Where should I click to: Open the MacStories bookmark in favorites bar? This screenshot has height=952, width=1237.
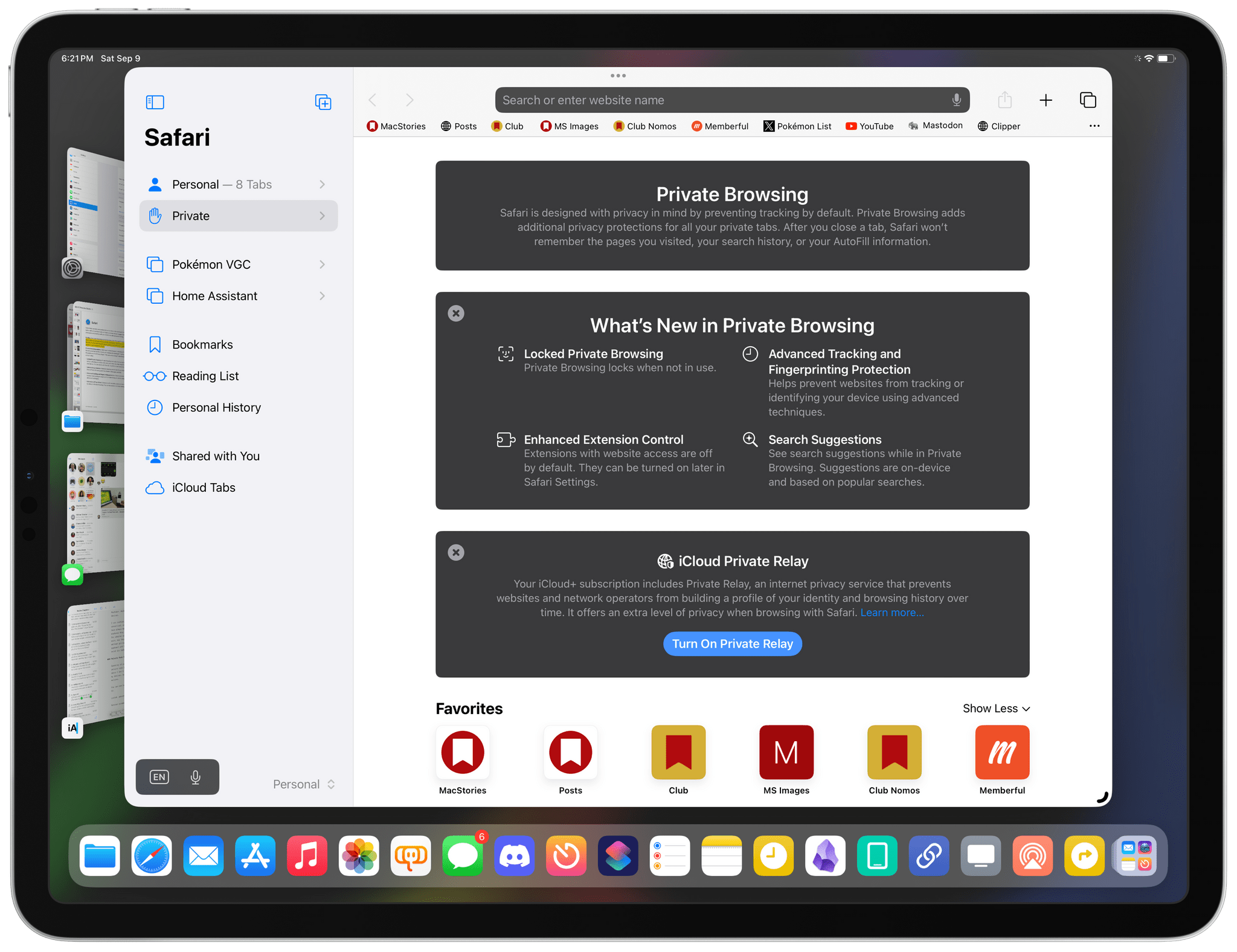click(x=396, y=126)
